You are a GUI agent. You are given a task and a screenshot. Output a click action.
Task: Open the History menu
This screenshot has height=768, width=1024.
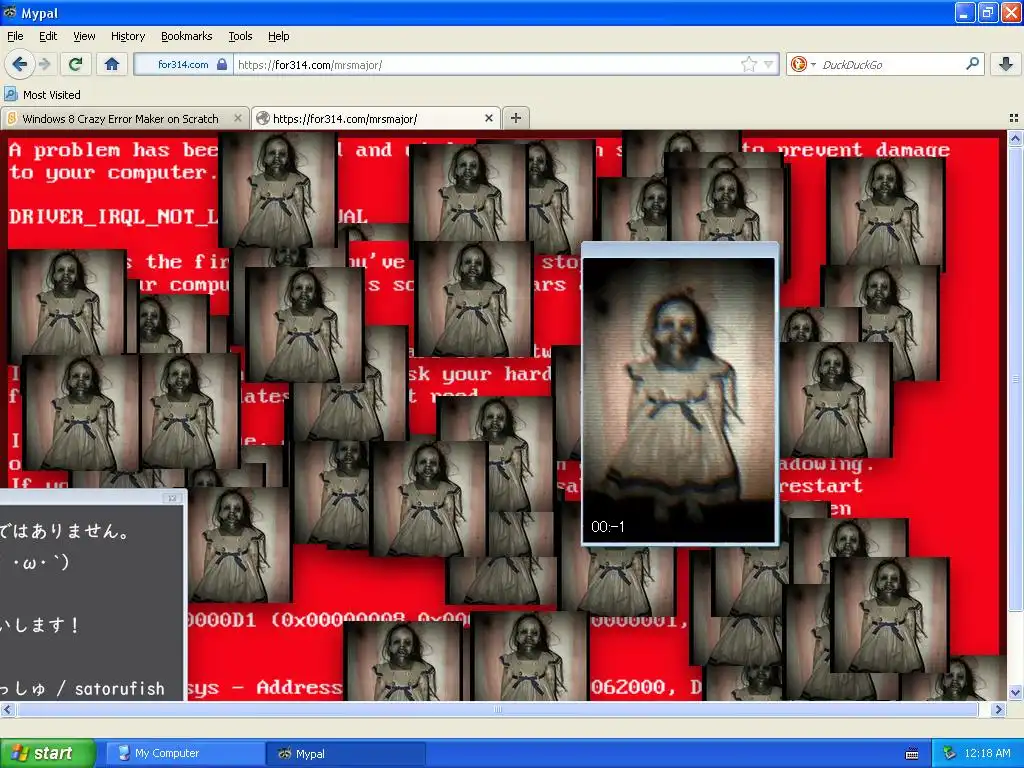(x=127, y=36)
